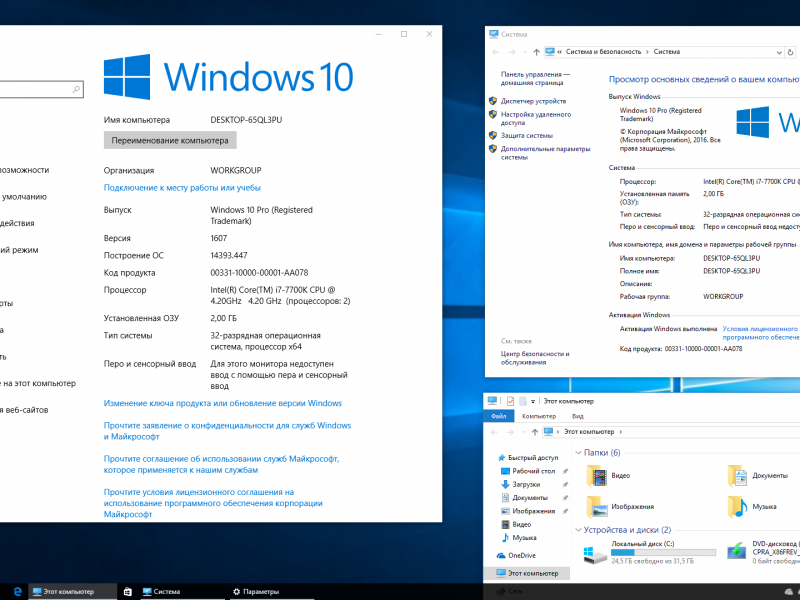Viewport: 800px width, 600px height.
Task: Open Microsoft services agreement link
Action: [x=221, y=464]
